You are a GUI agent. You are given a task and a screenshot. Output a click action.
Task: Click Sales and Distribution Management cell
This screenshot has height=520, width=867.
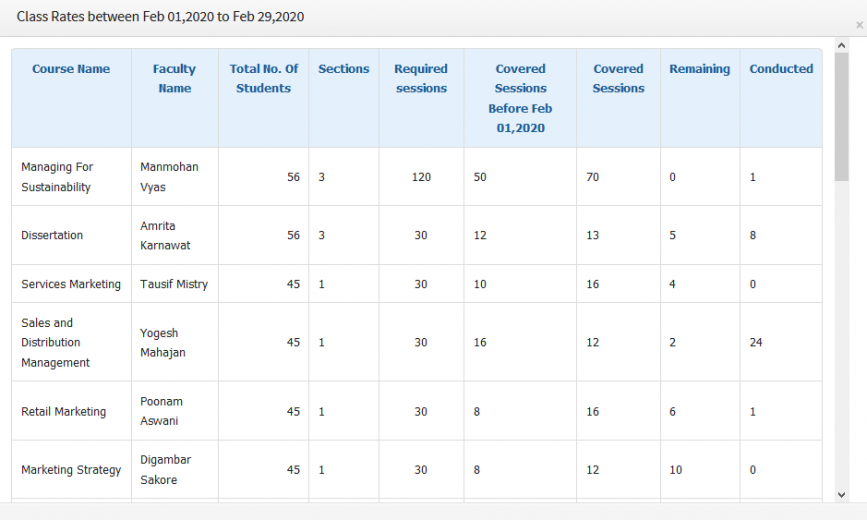pos(71,342)
